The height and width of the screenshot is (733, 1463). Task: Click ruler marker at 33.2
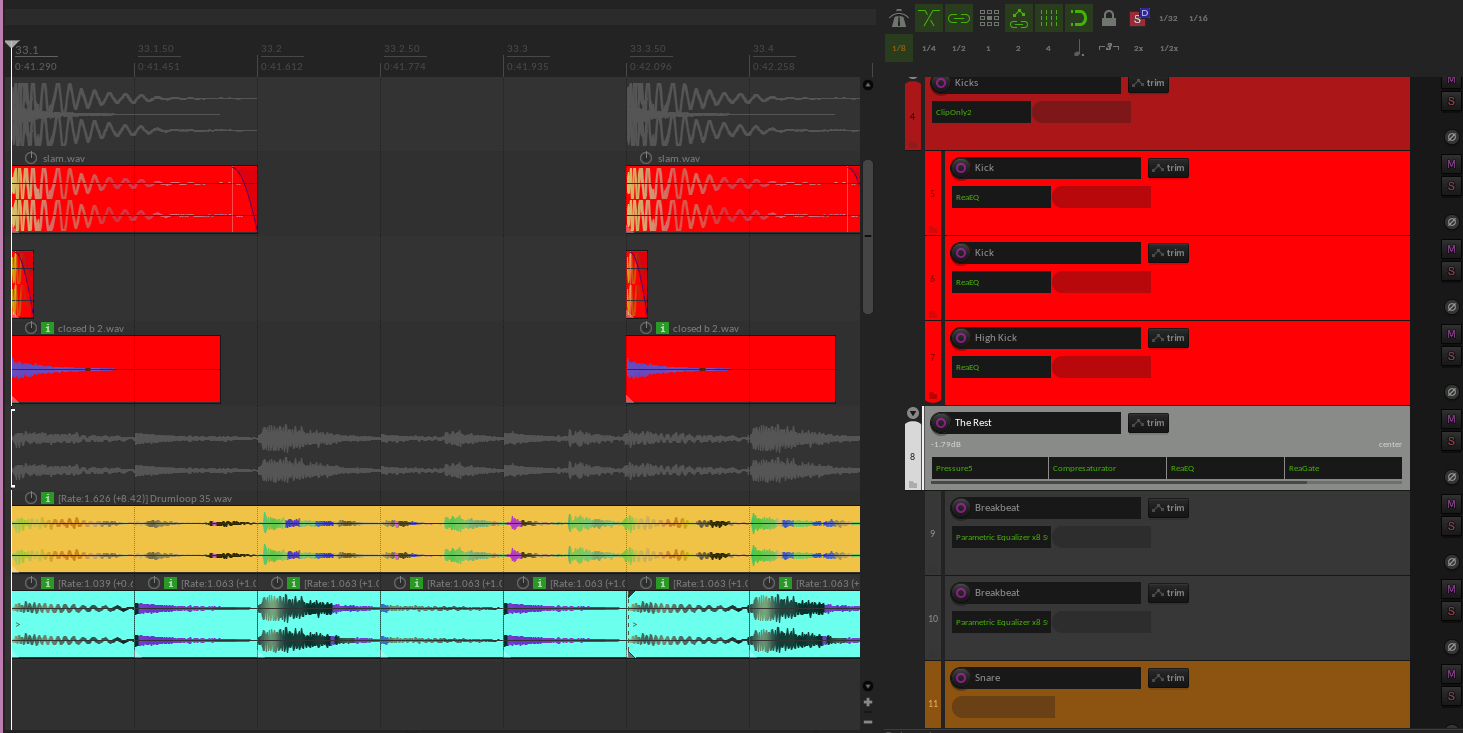(271, 49)
